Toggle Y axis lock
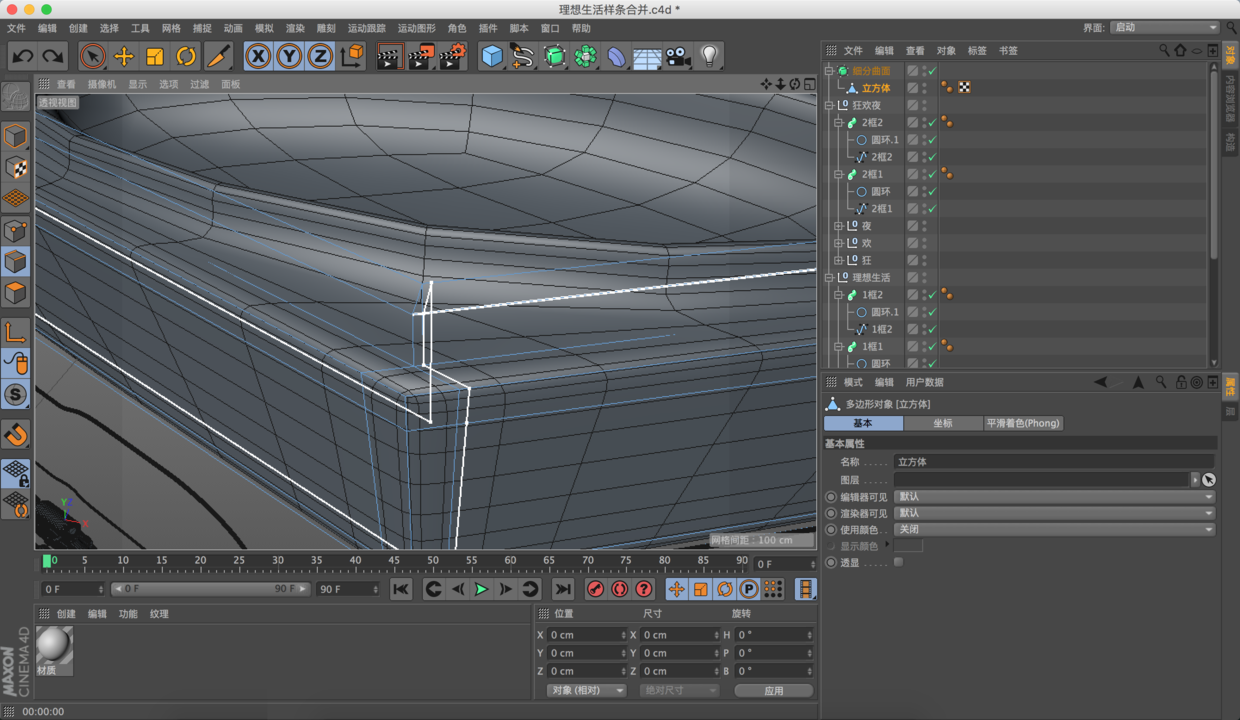Image resolution: width=1240 pixels, height=720 pixels. pyautogui.click(x=289, y=57)
